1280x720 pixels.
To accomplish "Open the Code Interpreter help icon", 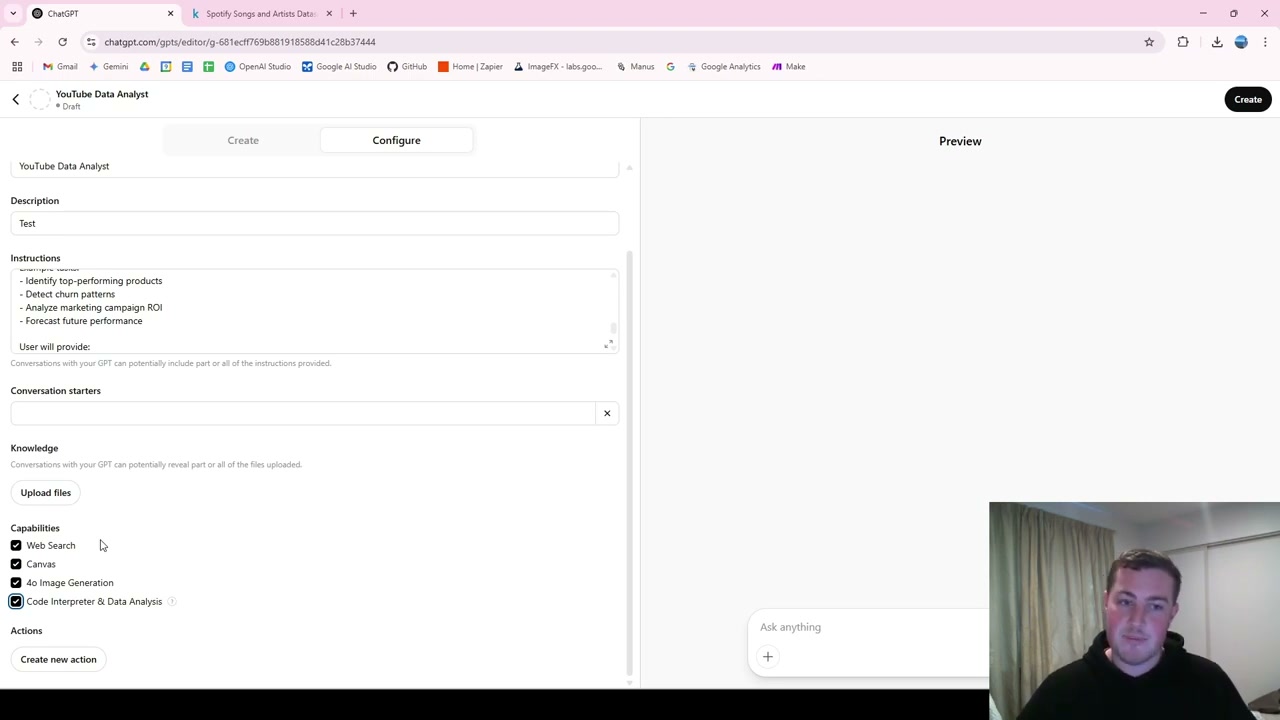I will coord(172,602).
